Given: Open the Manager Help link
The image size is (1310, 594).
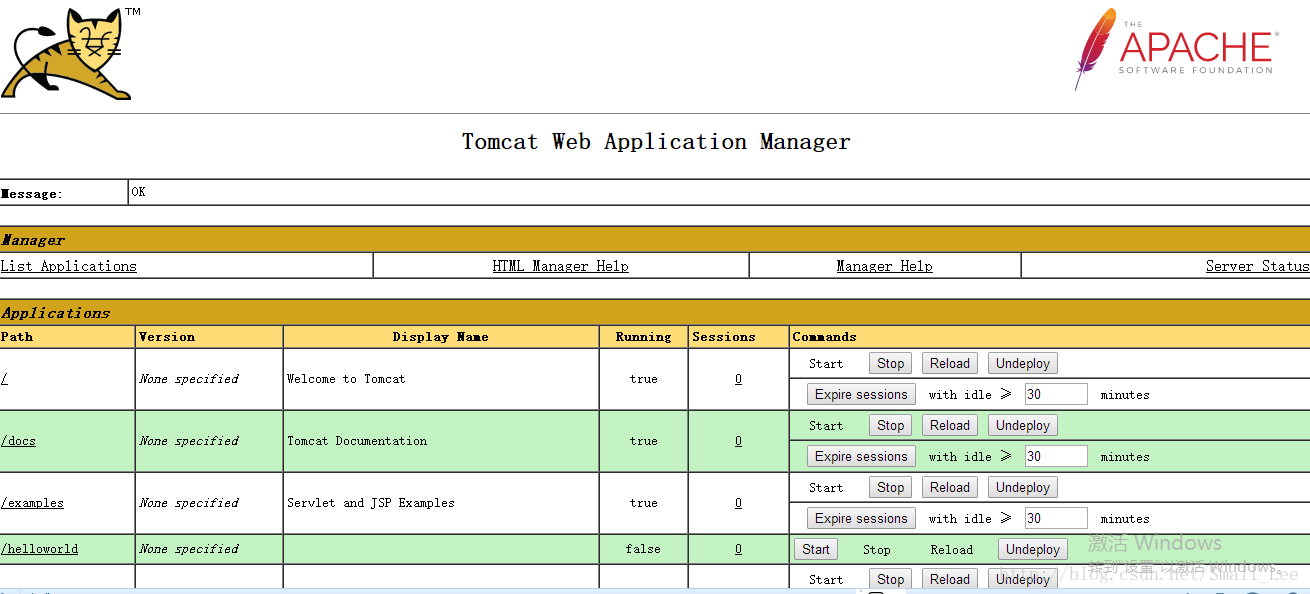Looking at the screenshot, I should (884, 266).
